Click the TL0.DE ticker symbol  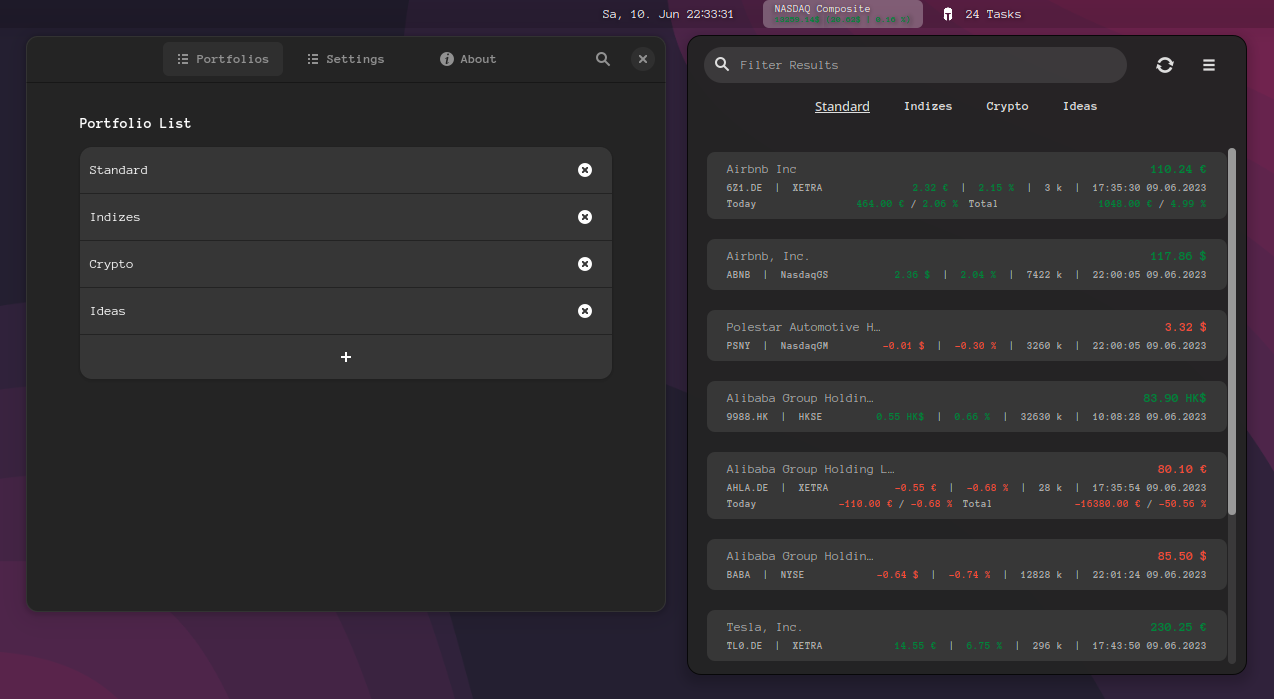point(744,646)
